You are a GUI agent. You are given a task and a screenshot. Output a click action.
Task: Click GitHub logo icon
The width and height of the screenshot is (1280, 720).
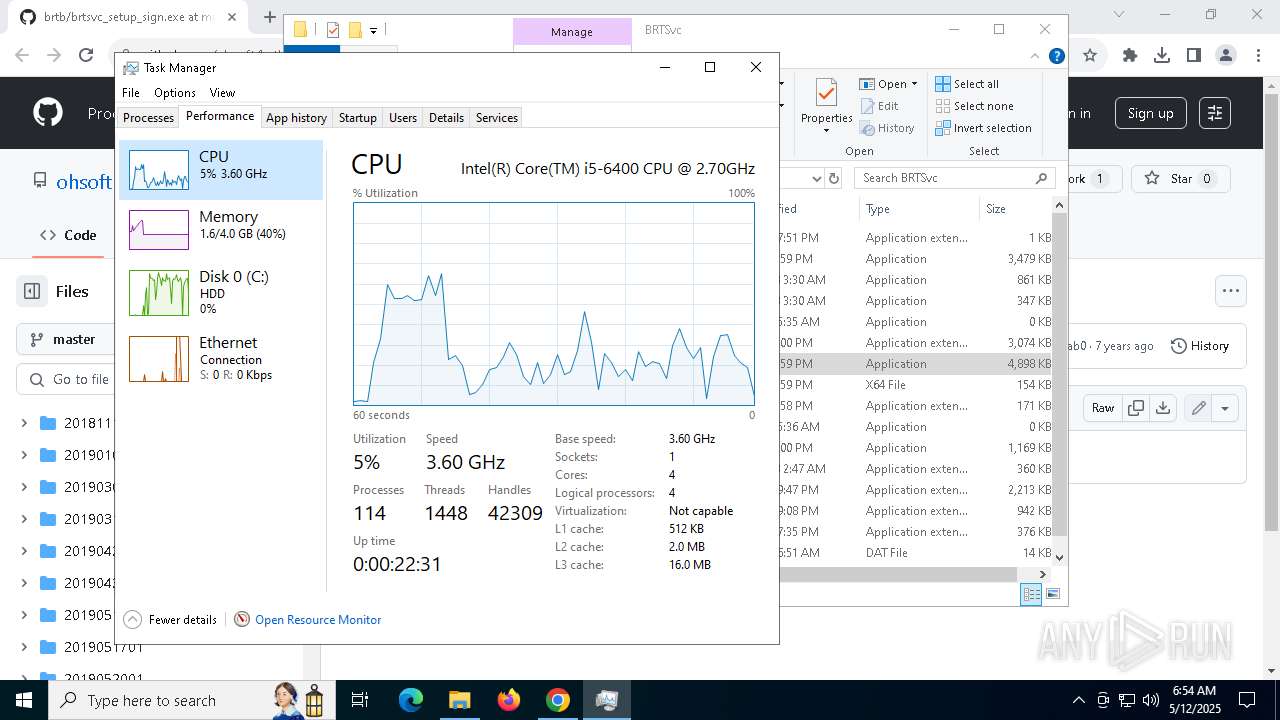pyautogui.click(x=48, y=113)
